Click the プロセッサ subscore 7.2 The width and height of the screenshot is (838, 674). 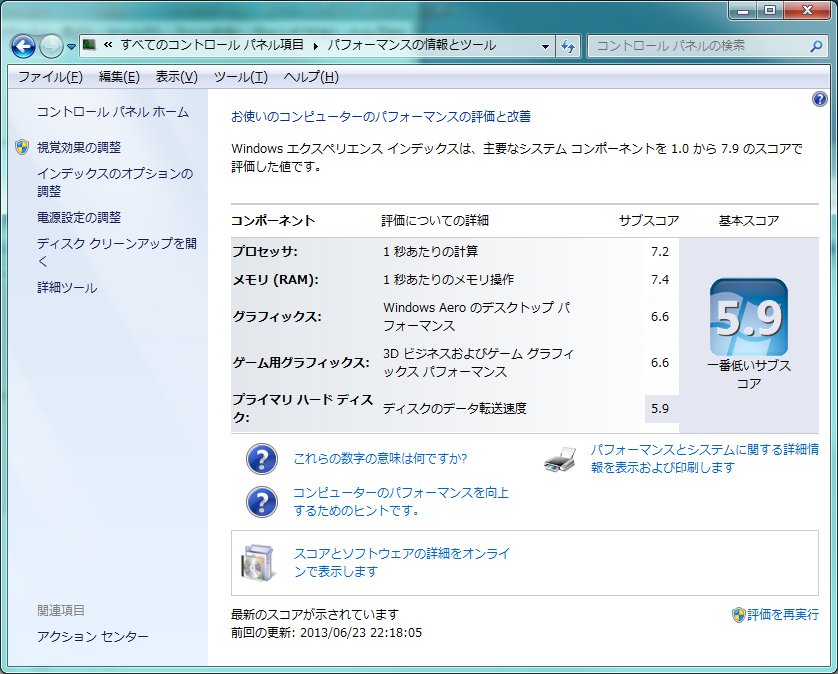click(659, 251)
